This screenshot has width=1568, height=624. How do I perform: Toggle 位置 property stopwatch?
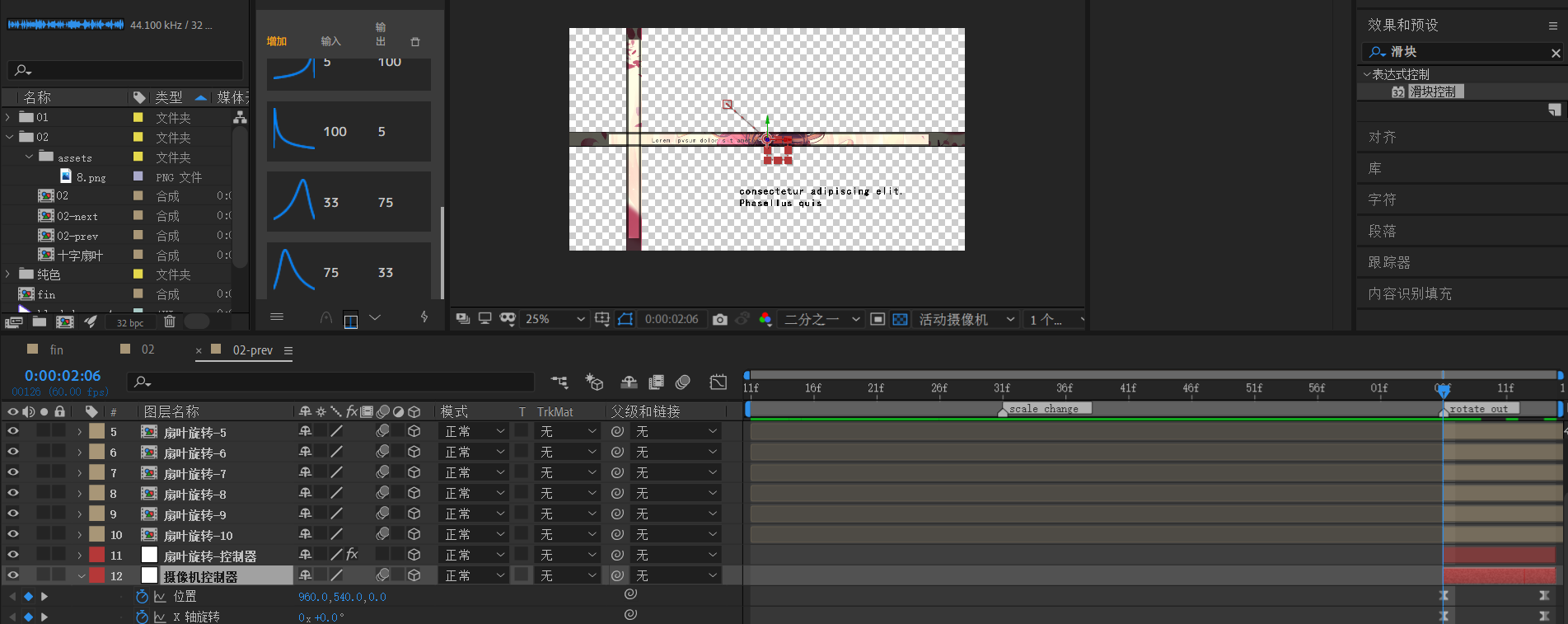(142, 596)
